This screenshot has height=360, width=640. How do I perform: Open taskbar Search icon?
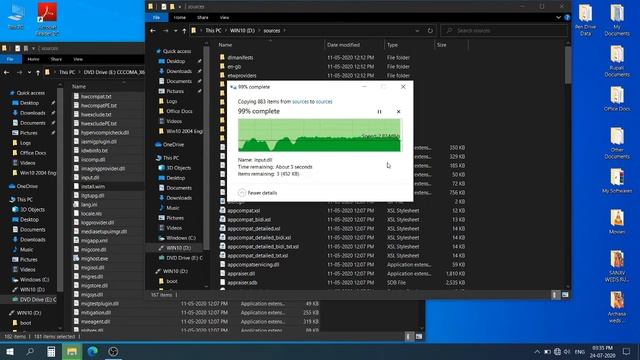[30, 351]
